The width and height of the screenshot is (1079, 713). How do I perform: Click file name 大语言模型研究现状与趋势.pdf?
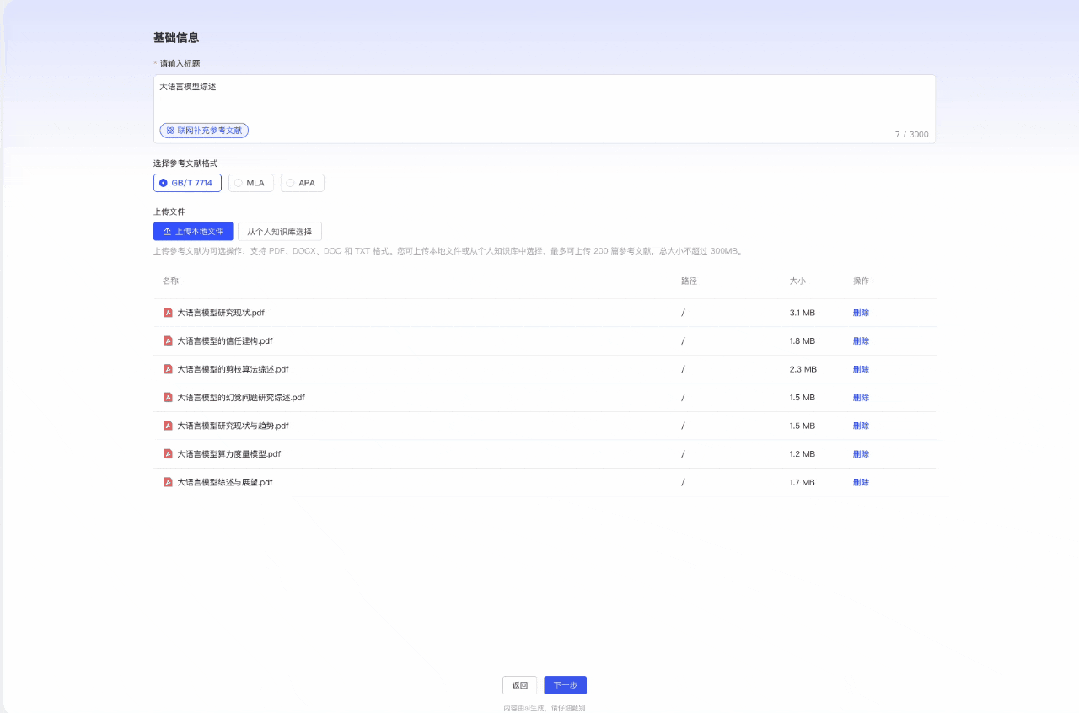[x=233, y=425]
